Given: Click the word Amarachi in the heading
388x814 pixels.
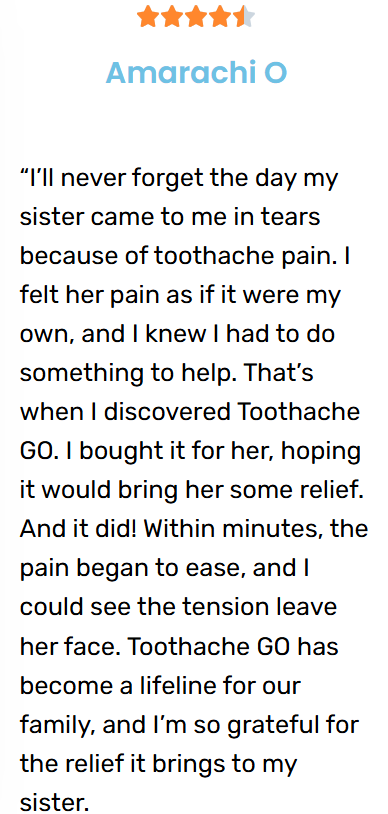Looking at the screenshot, I should (x=181, y=72).
